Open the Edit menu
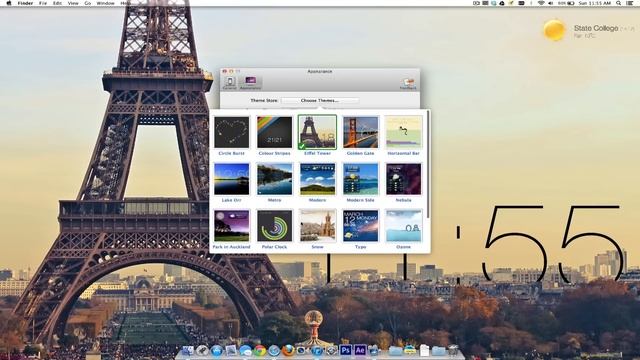Screen dimensions: 640x360 click(58, 3)
